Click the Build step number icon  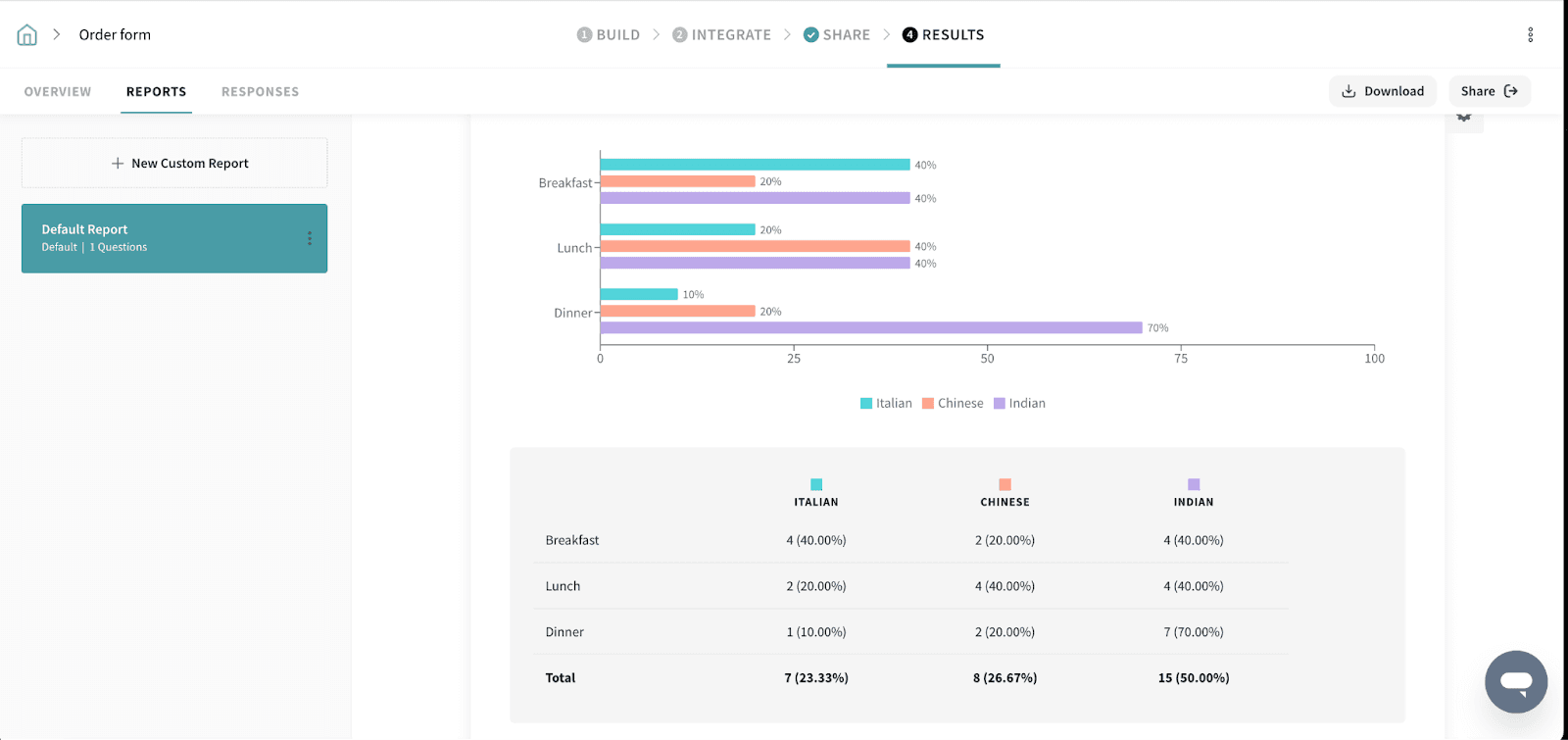pyautogui.click(x=584, y=35)
